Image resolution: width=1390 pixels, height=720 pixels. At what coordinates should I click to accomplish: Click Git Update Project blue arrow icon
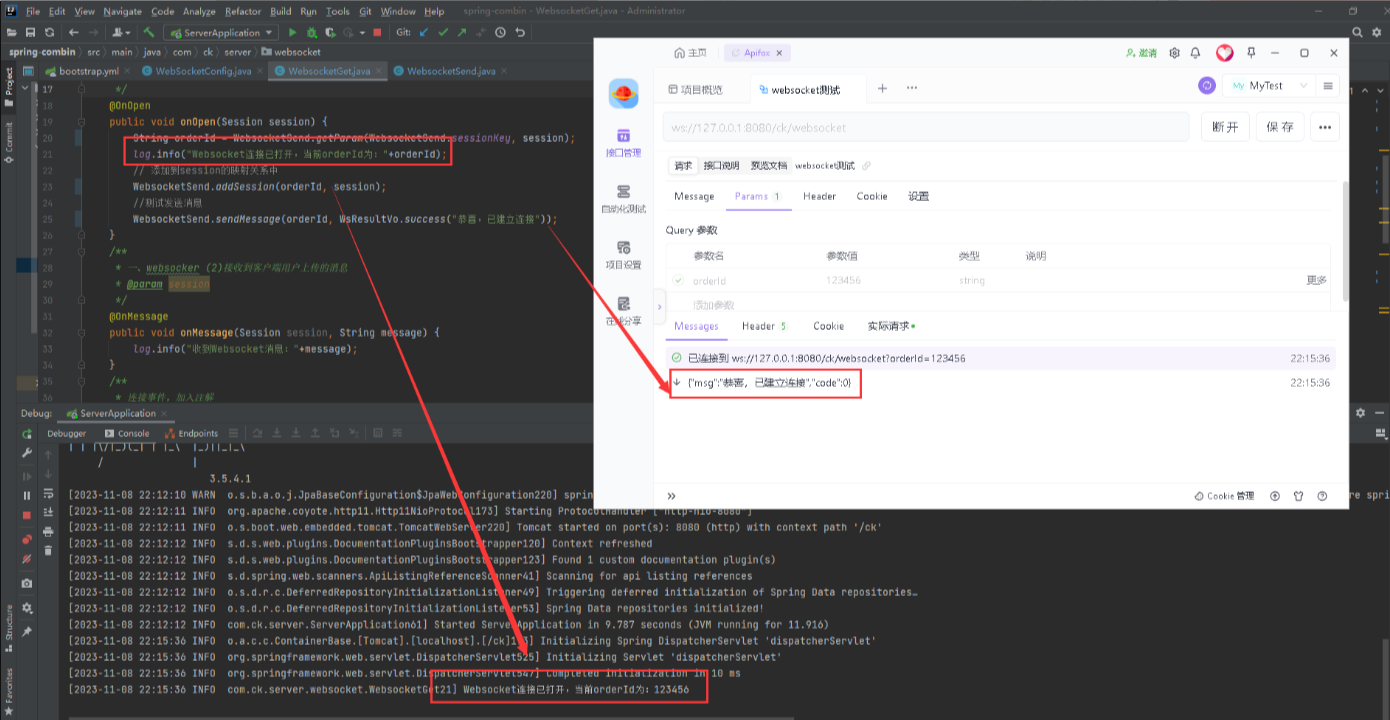point(424,32)
